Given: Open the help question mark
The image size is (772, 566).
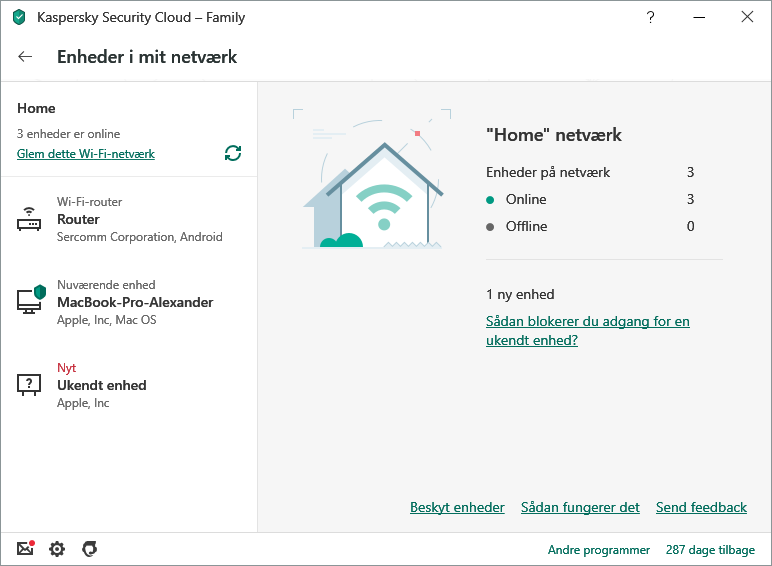Looking at the screenshot, I should (651, 17).
